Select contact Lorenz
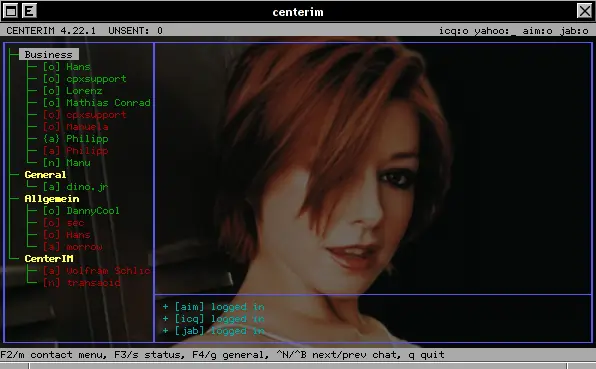 pyautogui.click(x=73, y=91)
